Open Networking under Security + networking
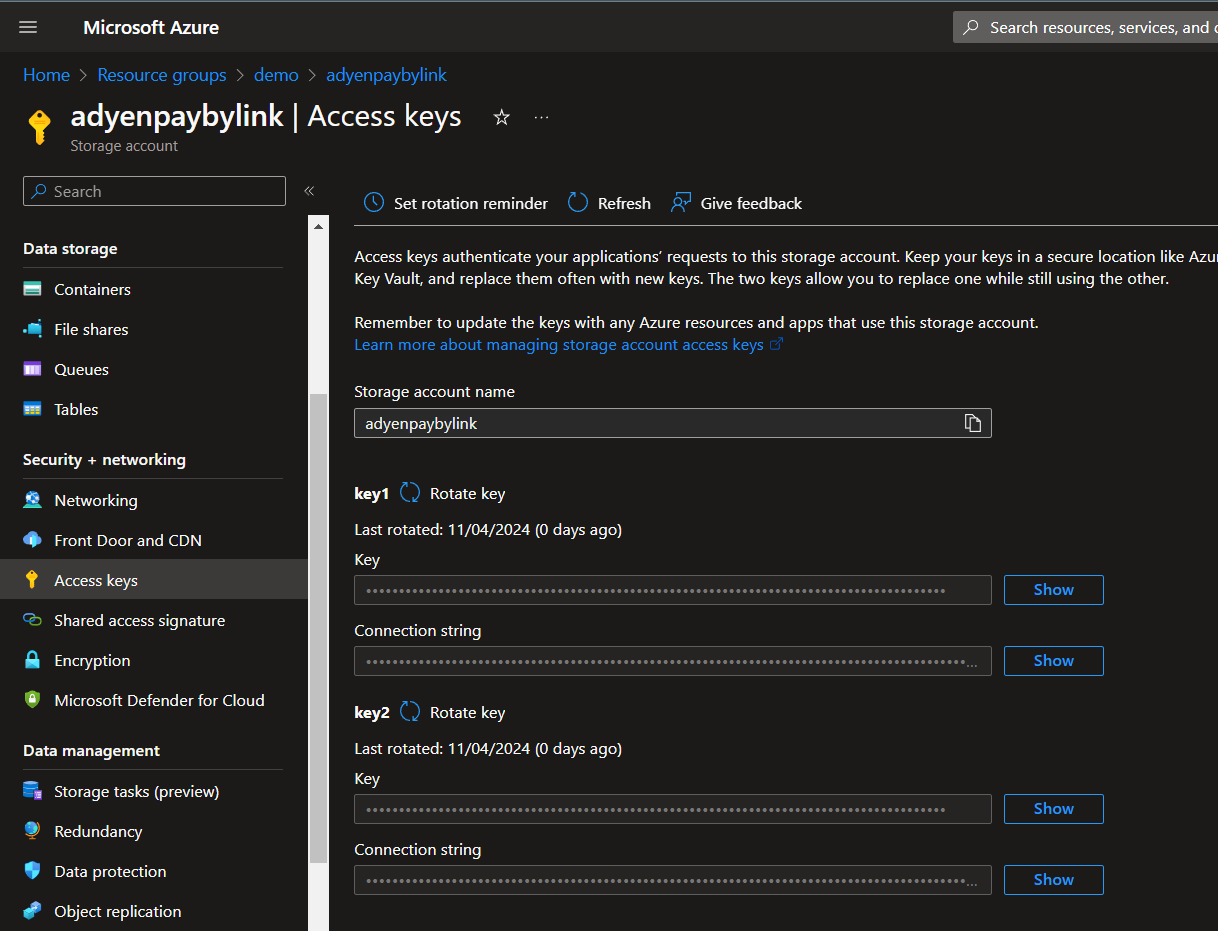The width and height of the screenshot is (1218, 931). click(95, 500)
